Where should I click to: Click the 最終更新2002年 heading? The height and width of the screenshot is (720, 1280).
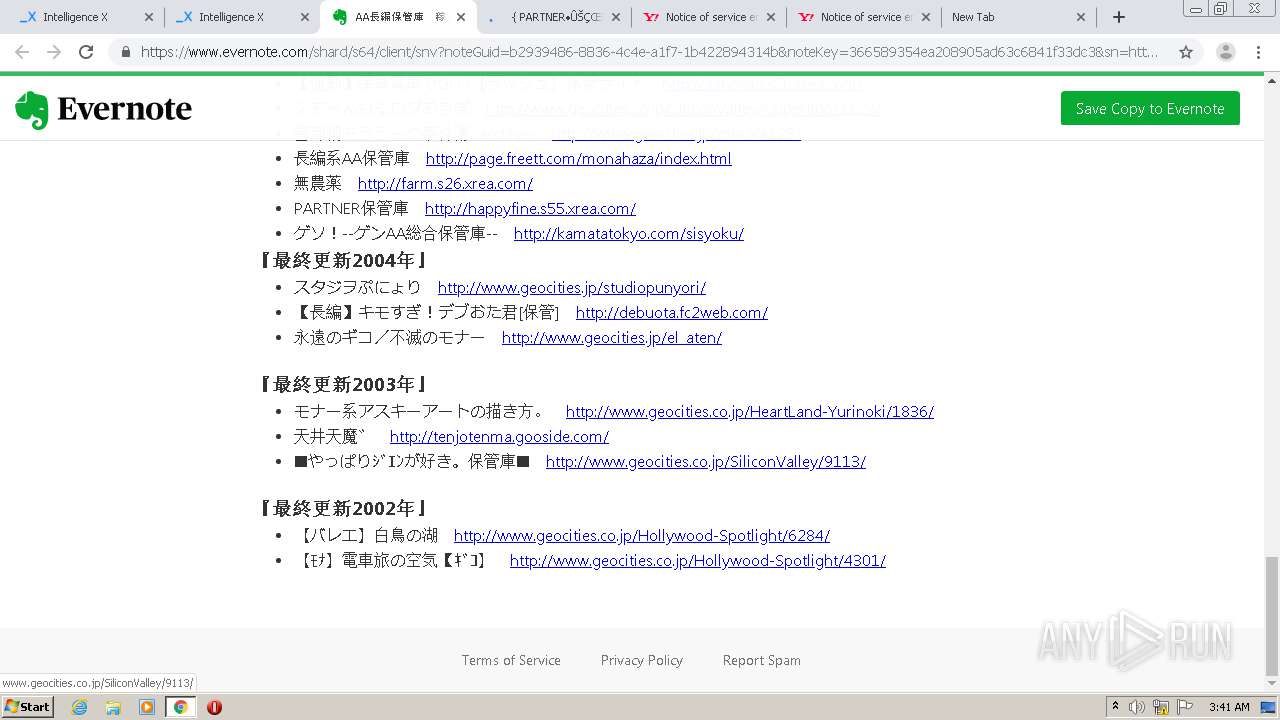click(344, 508)
